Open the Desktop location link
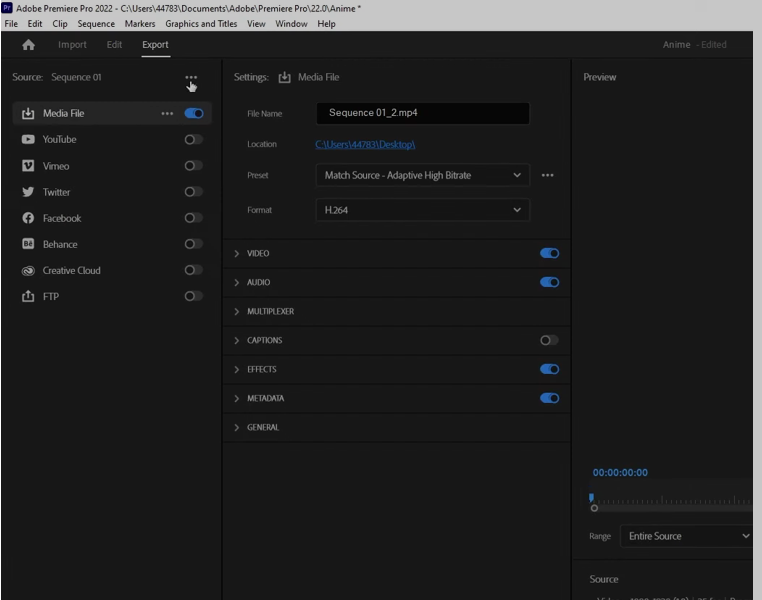This screenshot has height=600, width=762. pos(365,144)
